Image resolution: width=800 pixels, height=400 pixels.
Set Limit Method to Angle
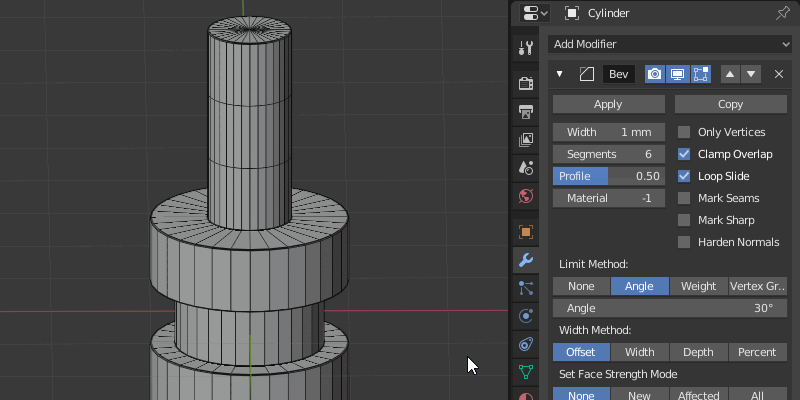tap(639, 286)
